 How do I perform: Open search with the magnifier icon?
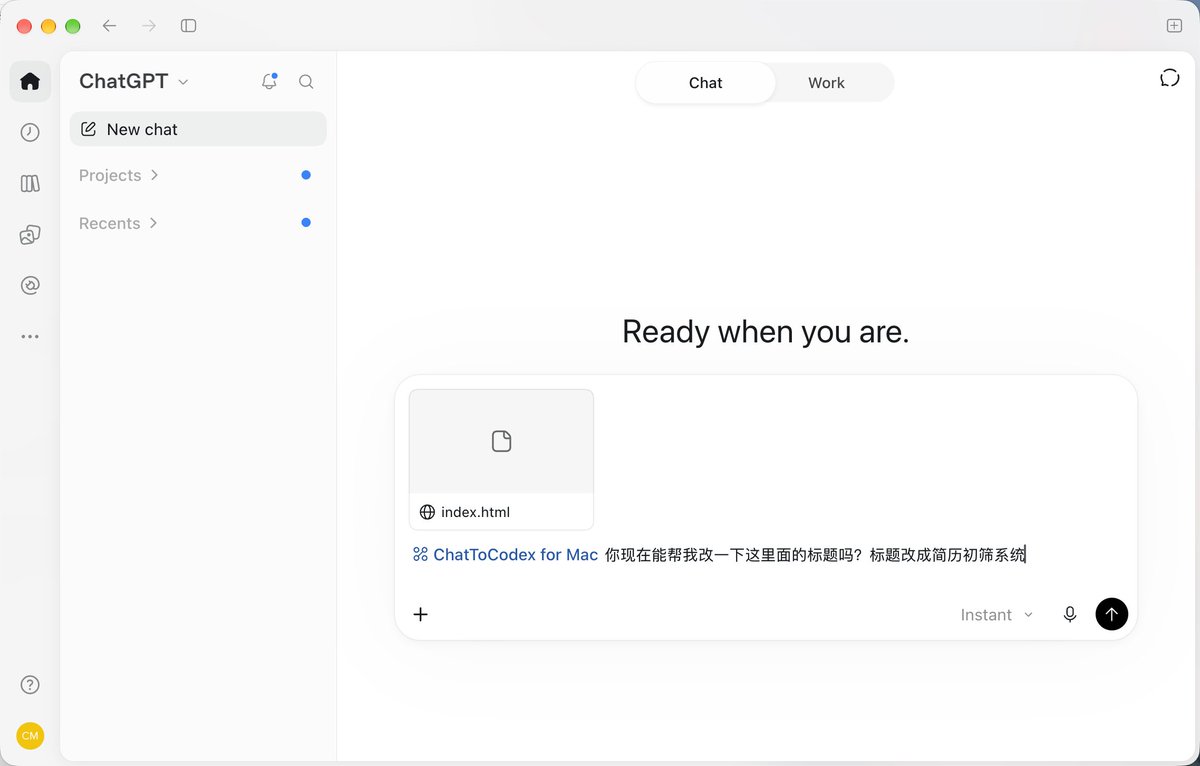[307, 82]
